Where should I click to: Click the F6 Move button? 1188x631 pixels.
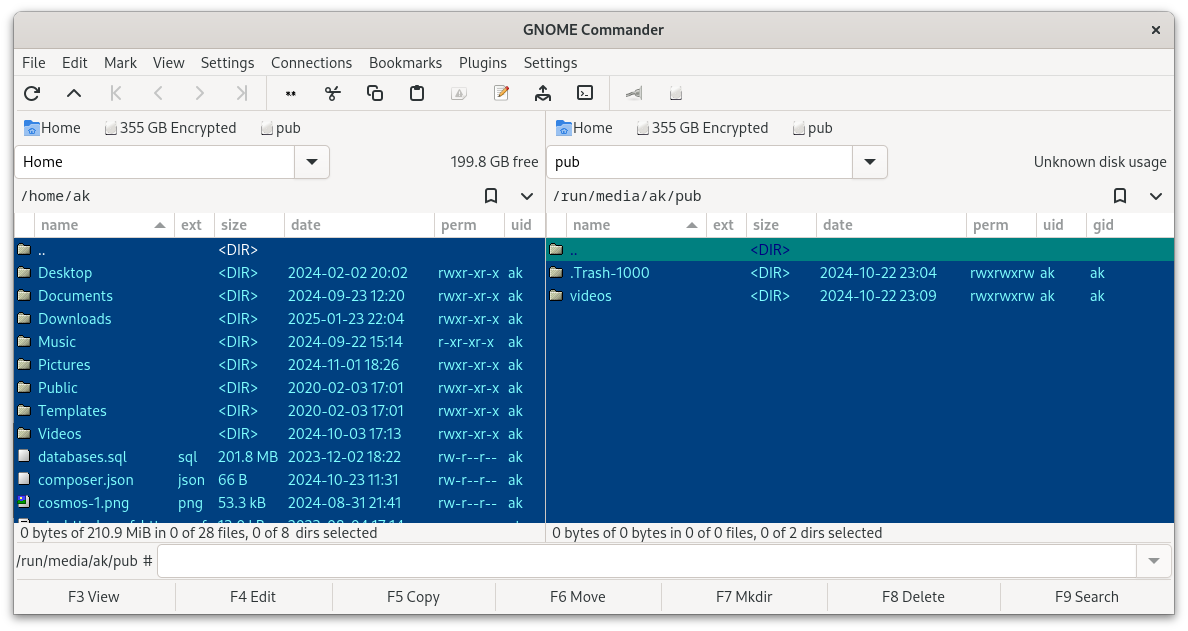click(577, 597)
